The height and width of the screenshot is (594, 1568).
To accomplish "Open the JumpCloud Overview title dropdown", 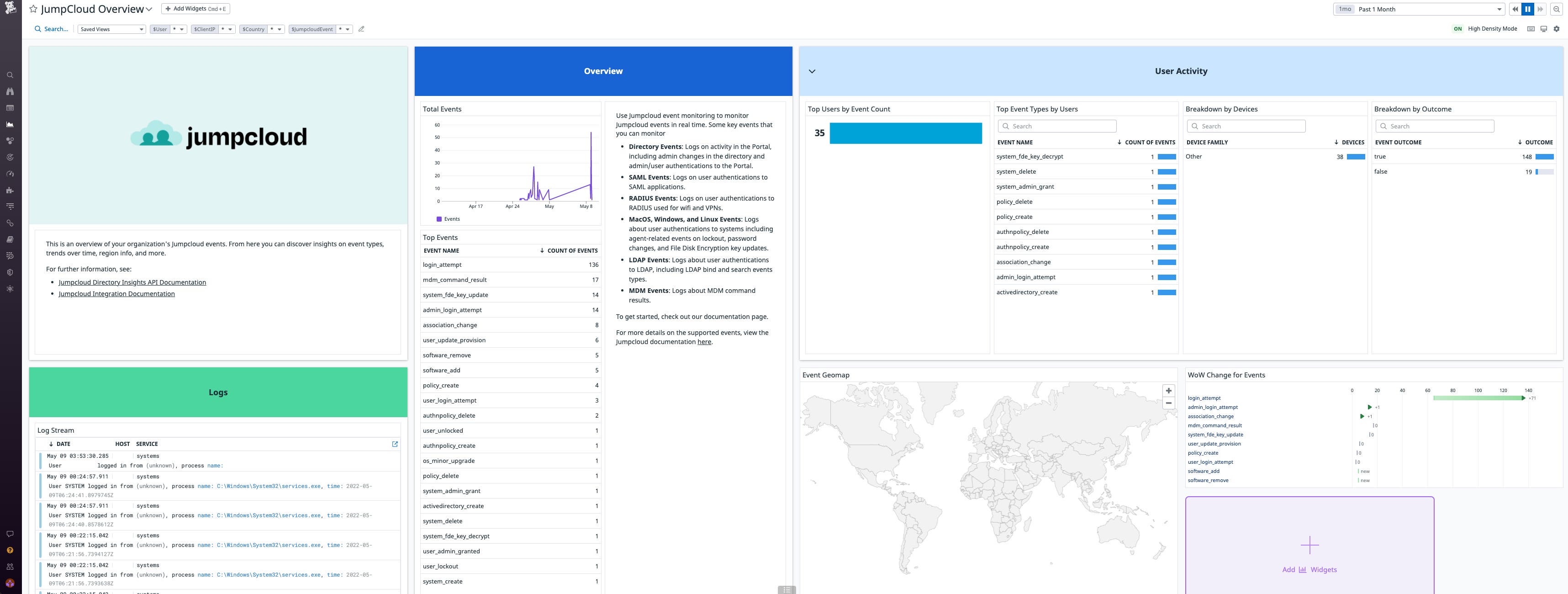I will click(x=148, y=9).
